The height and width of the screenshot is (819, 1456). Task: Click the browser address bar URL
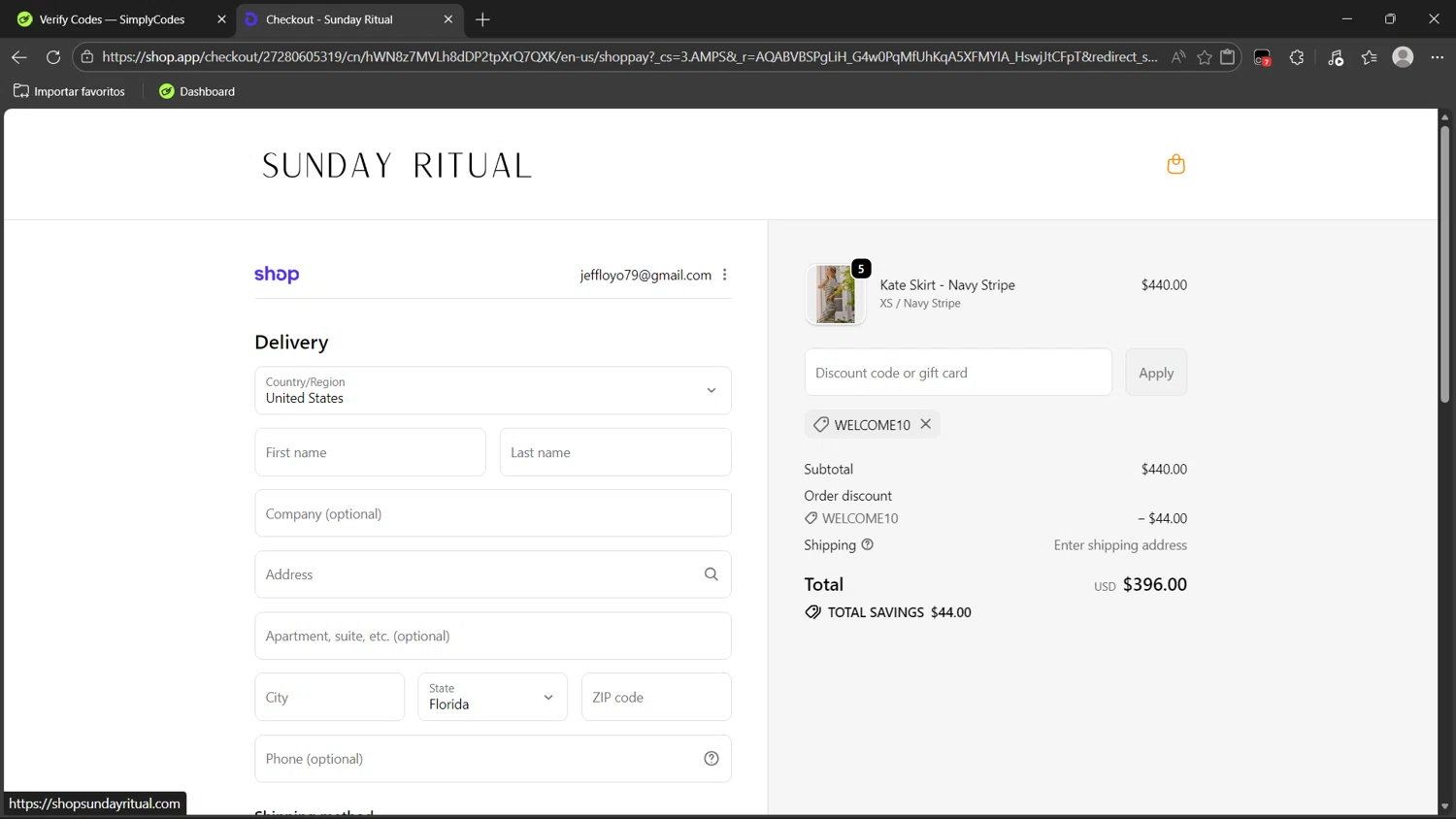629,57
